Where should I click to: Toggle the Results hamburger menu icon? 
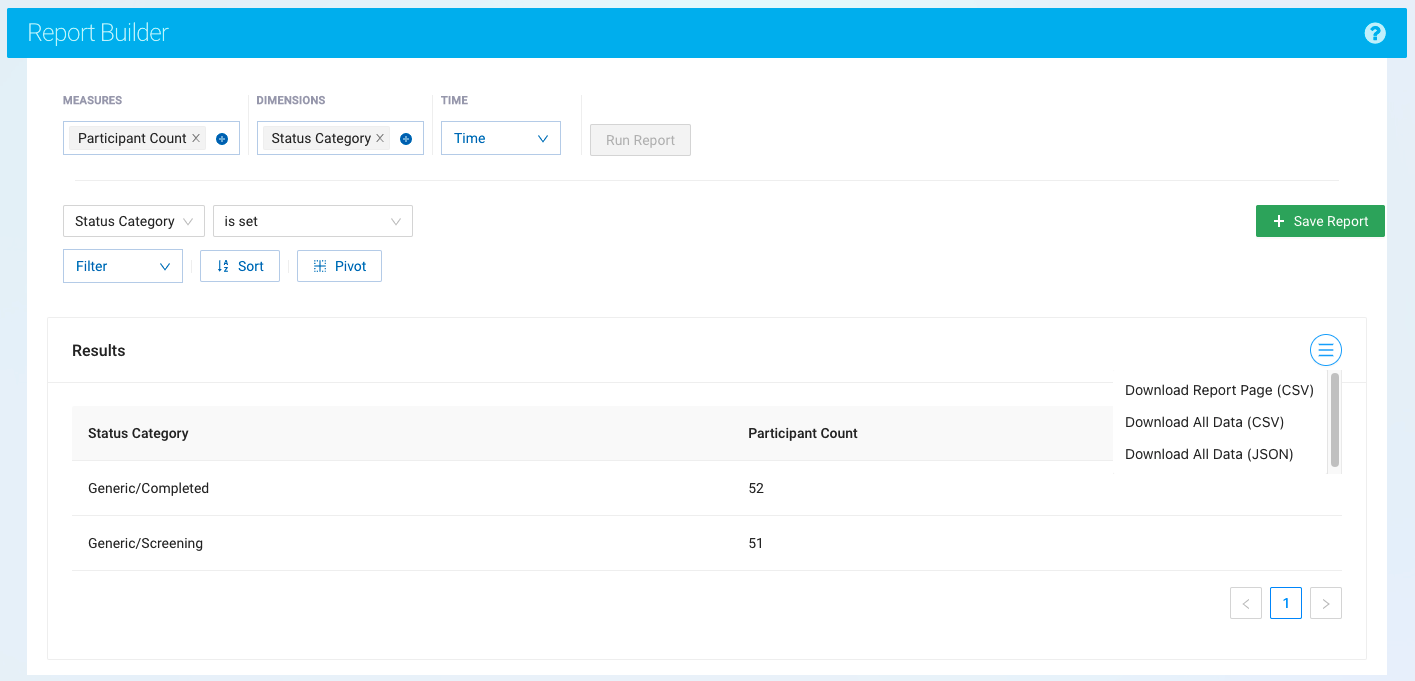point(1325,350)
